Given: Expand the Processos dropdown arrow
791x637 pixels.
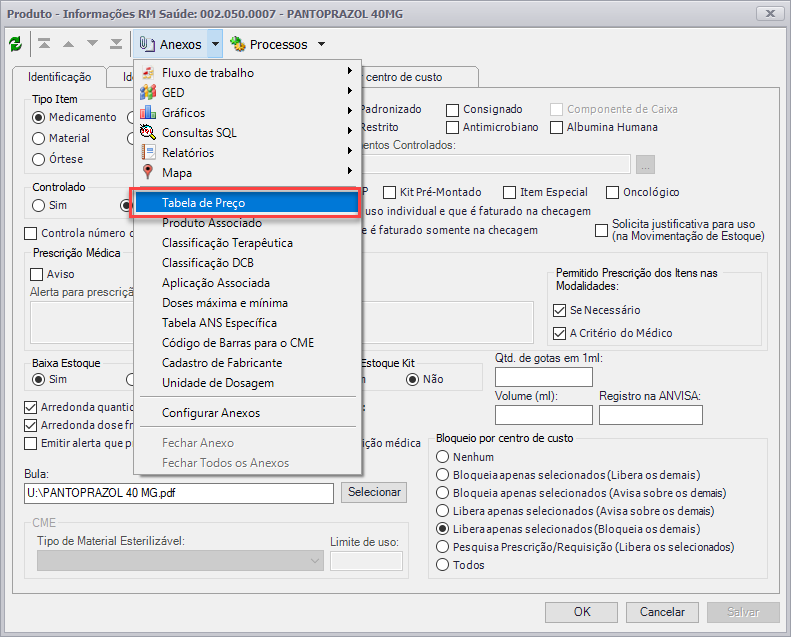Looking at the screenshot, I should pos(321,44).
